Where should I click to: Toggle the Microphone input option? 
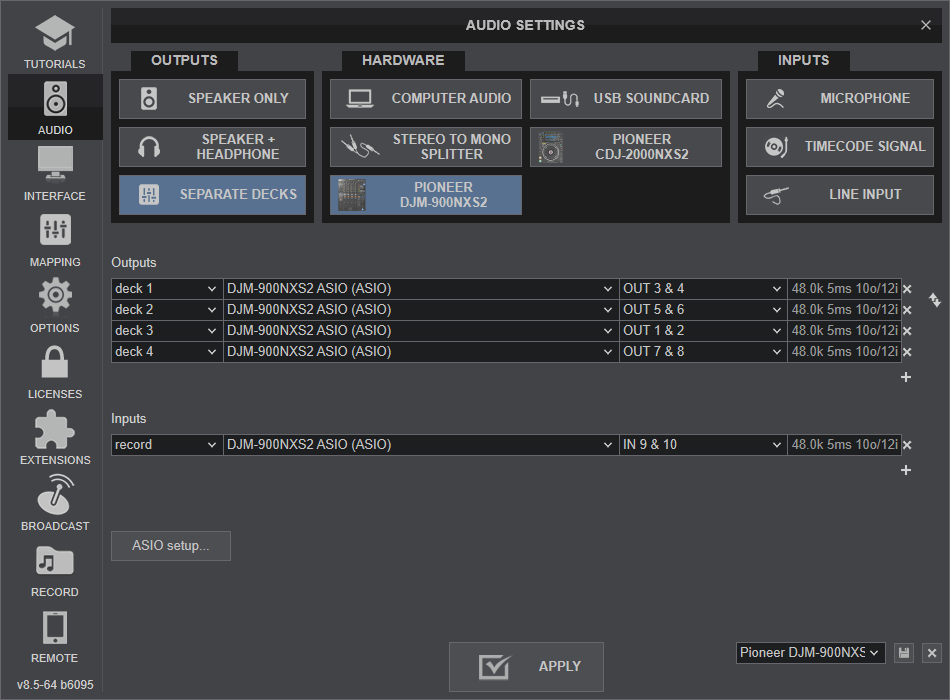tap(840, 99)
